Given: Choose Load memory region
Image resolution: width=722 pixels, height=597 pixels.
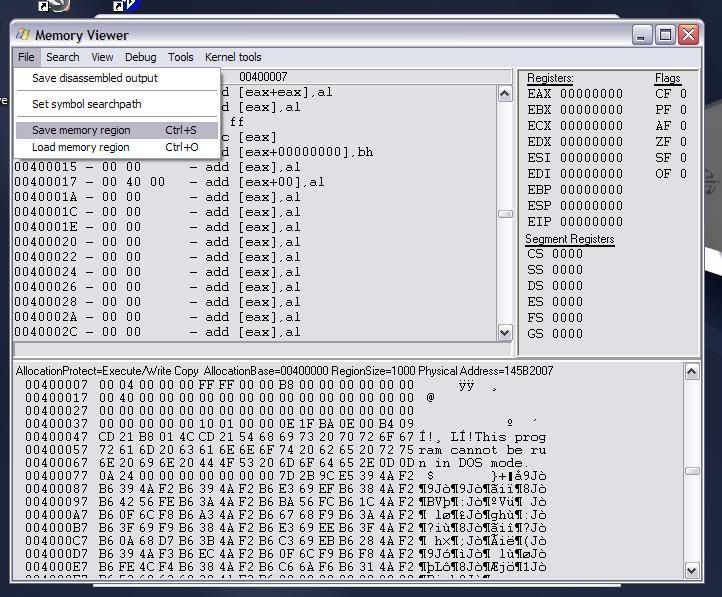Looking at the screenshot, I should [x=81, y=147].
